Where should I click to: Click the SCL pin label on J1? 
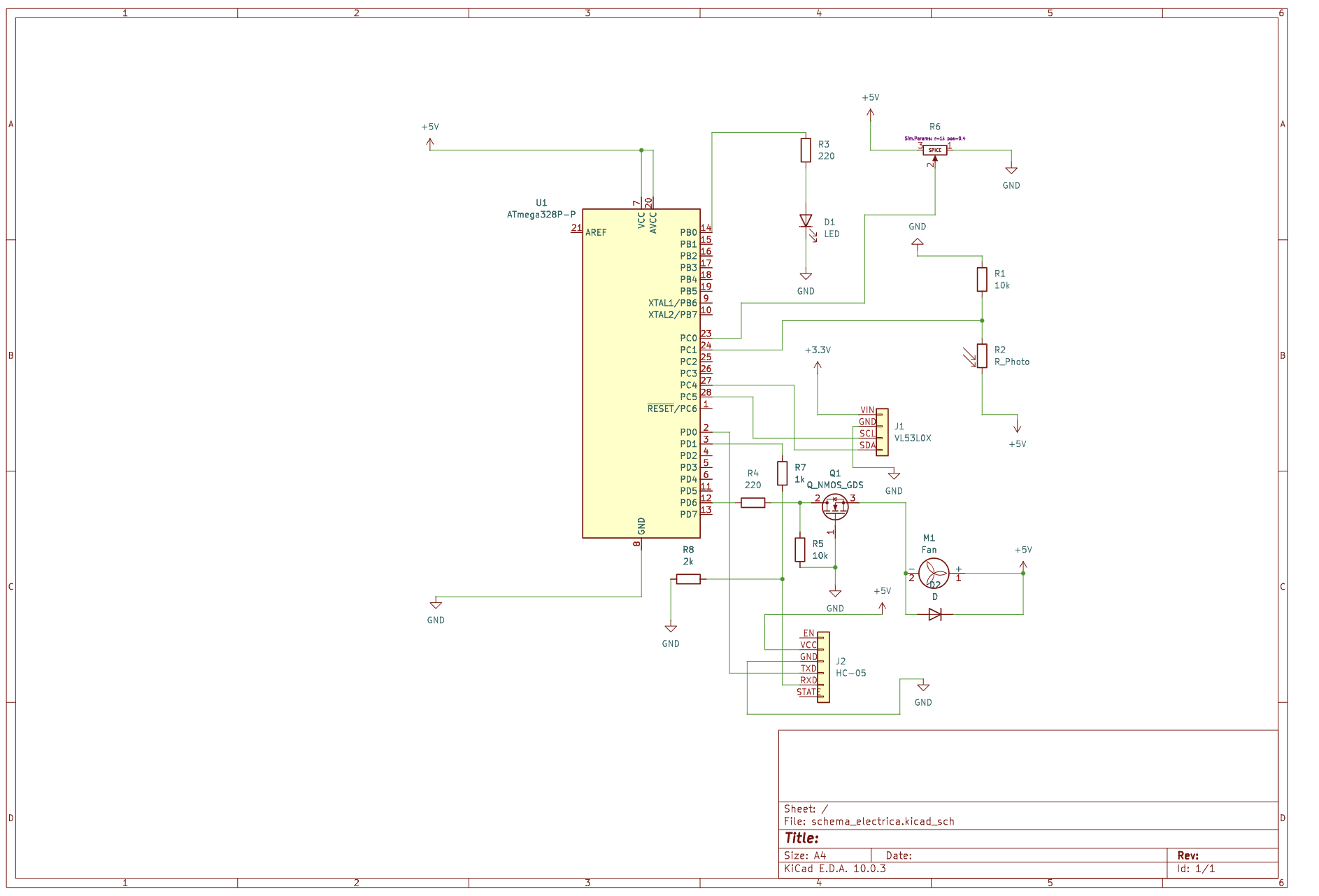coord(867,434)
